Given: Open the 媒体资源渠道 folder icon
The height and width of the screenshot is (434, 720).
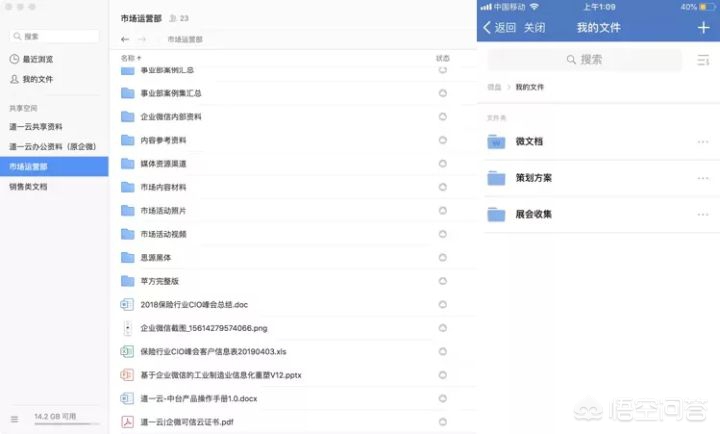Looking at the screenshot, I should tap(127, 163).
